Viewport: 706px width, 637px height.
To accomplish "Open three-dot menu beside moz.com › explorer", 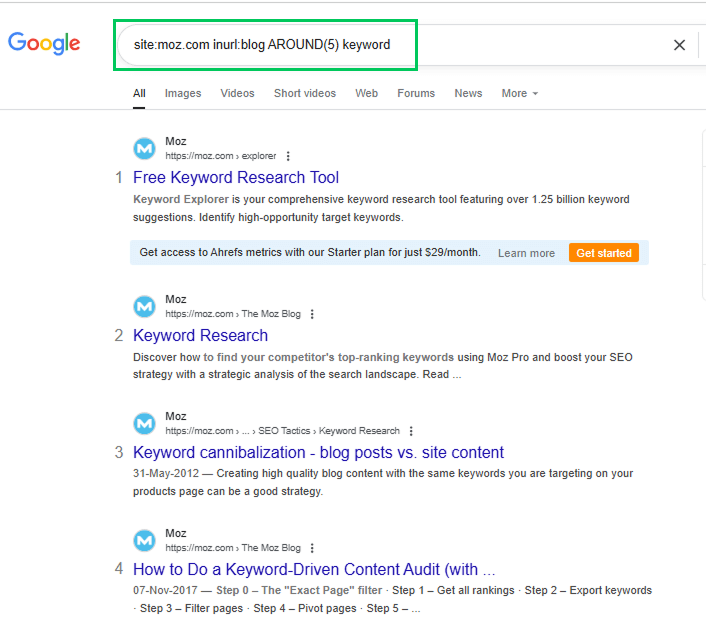I will [288, 156].
